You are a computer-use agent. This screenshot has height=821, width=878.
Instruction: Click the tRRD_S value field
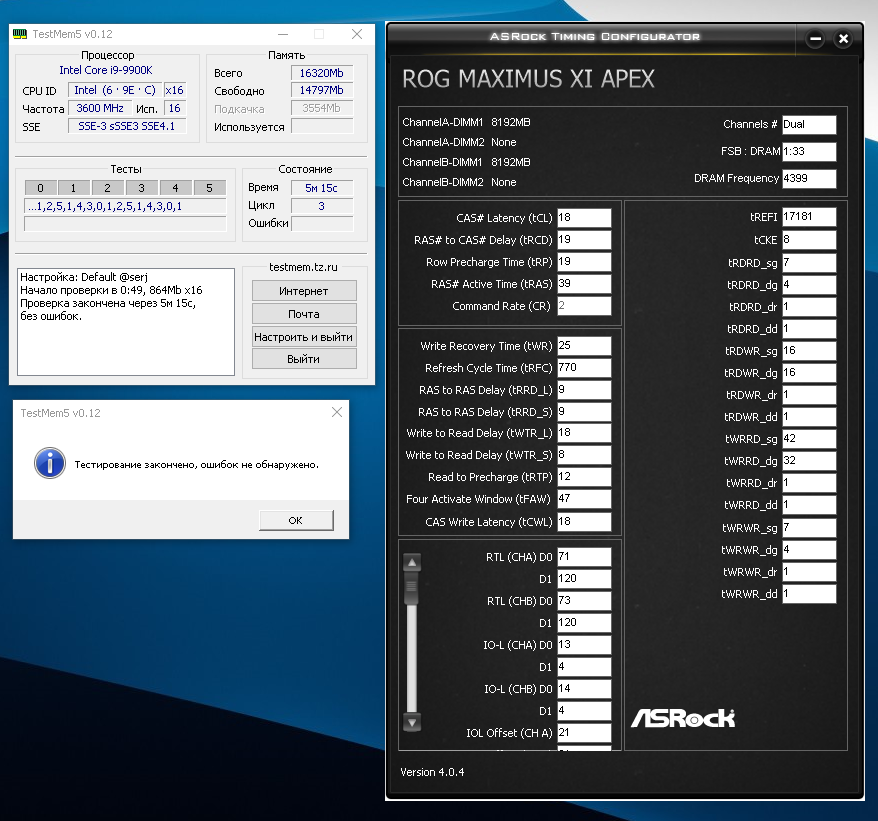pos(584,412)
